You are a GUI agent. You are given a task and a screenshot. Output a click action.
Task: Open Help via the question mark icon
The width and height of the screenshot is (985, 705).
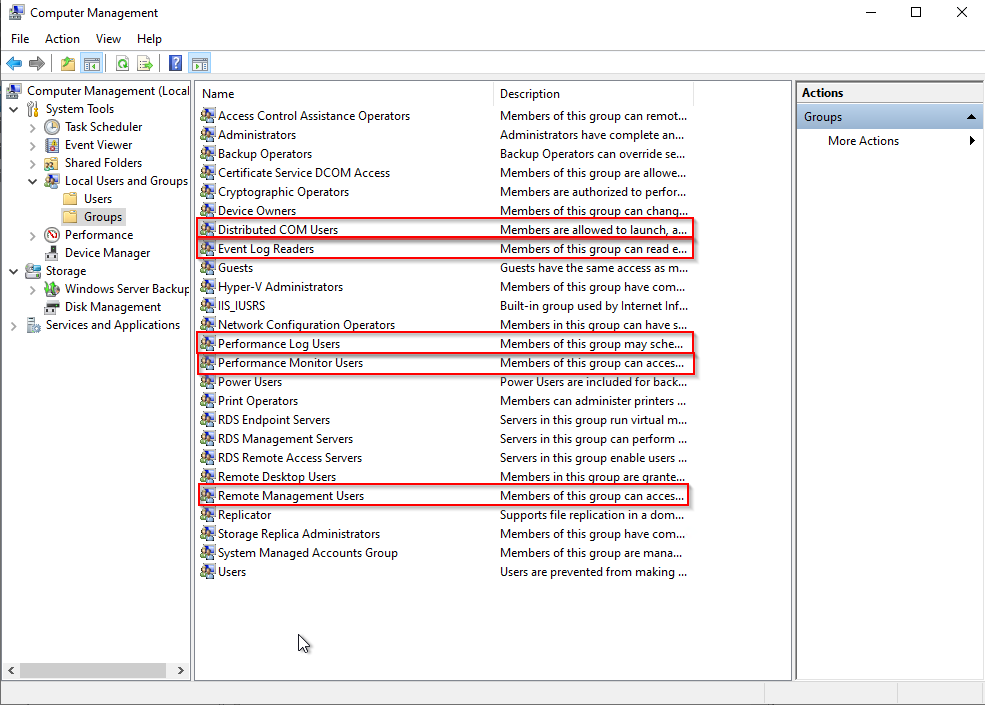pyautogui.click(x=176, y=64)
